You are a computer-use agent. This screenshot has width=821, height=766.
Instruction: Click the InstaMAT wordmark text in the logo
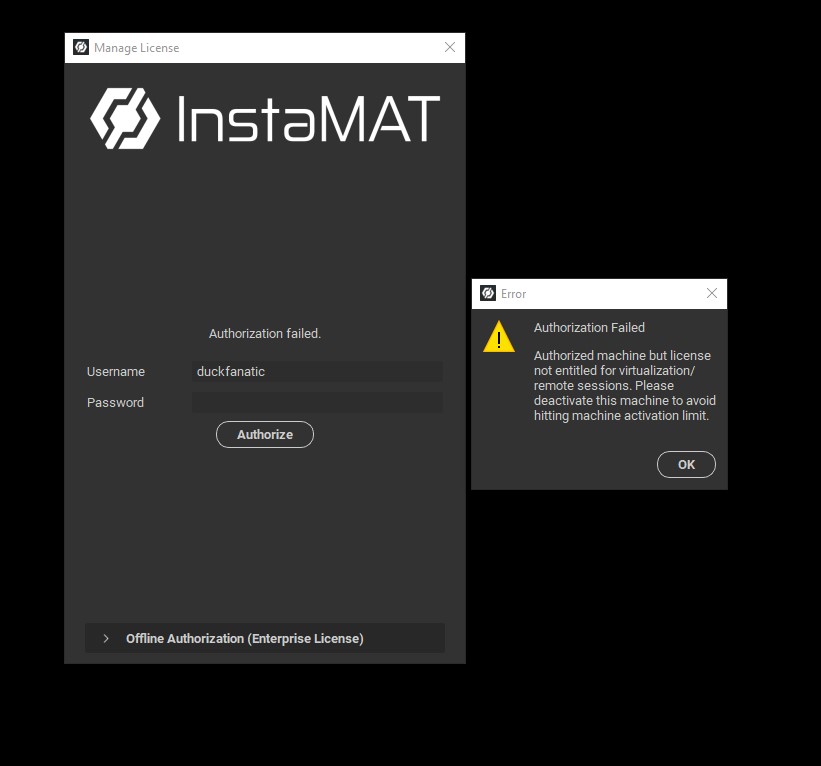pyautogui.click(x=308, y=119)
